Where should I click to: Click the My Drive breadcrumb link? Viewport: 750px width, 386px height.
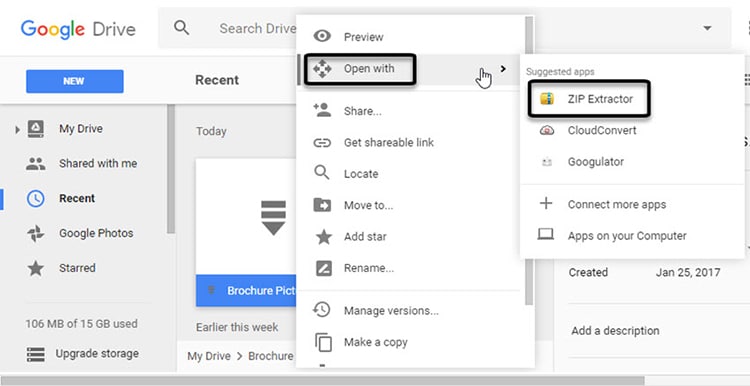click(x=209, y=356)
